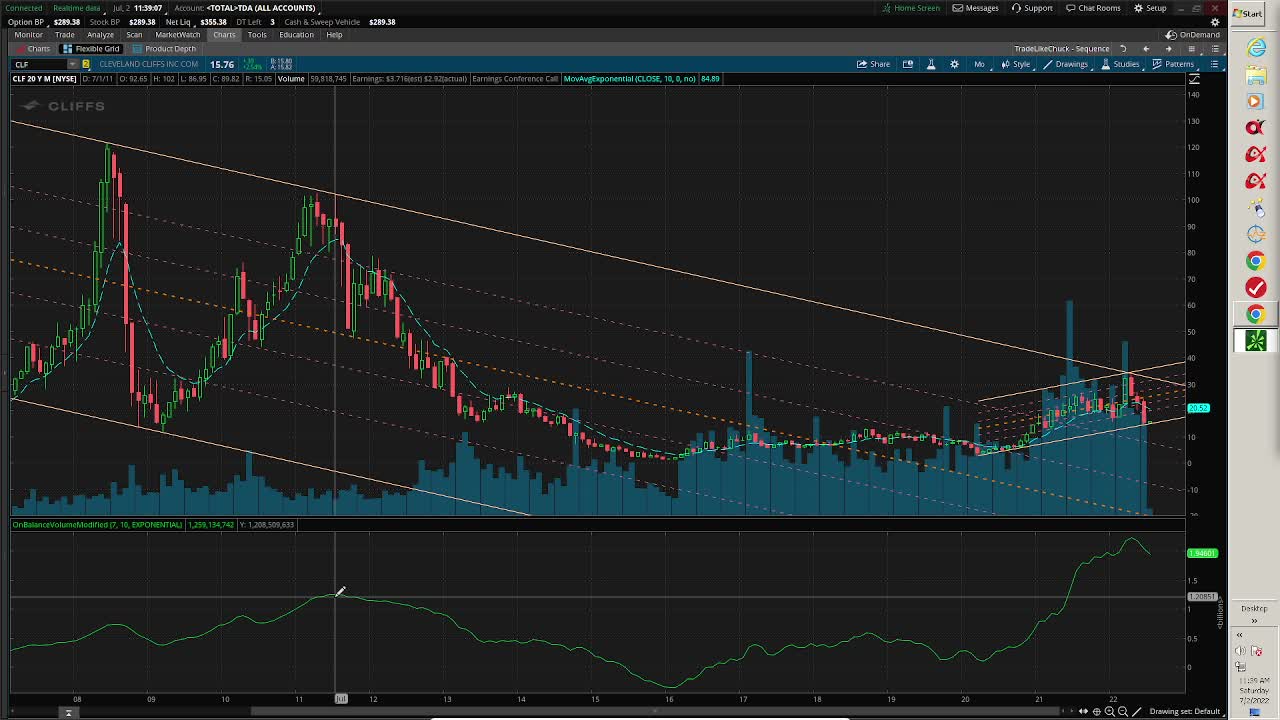
Task: Open the workspace list menu icon
Action: tap(1214, 48)
